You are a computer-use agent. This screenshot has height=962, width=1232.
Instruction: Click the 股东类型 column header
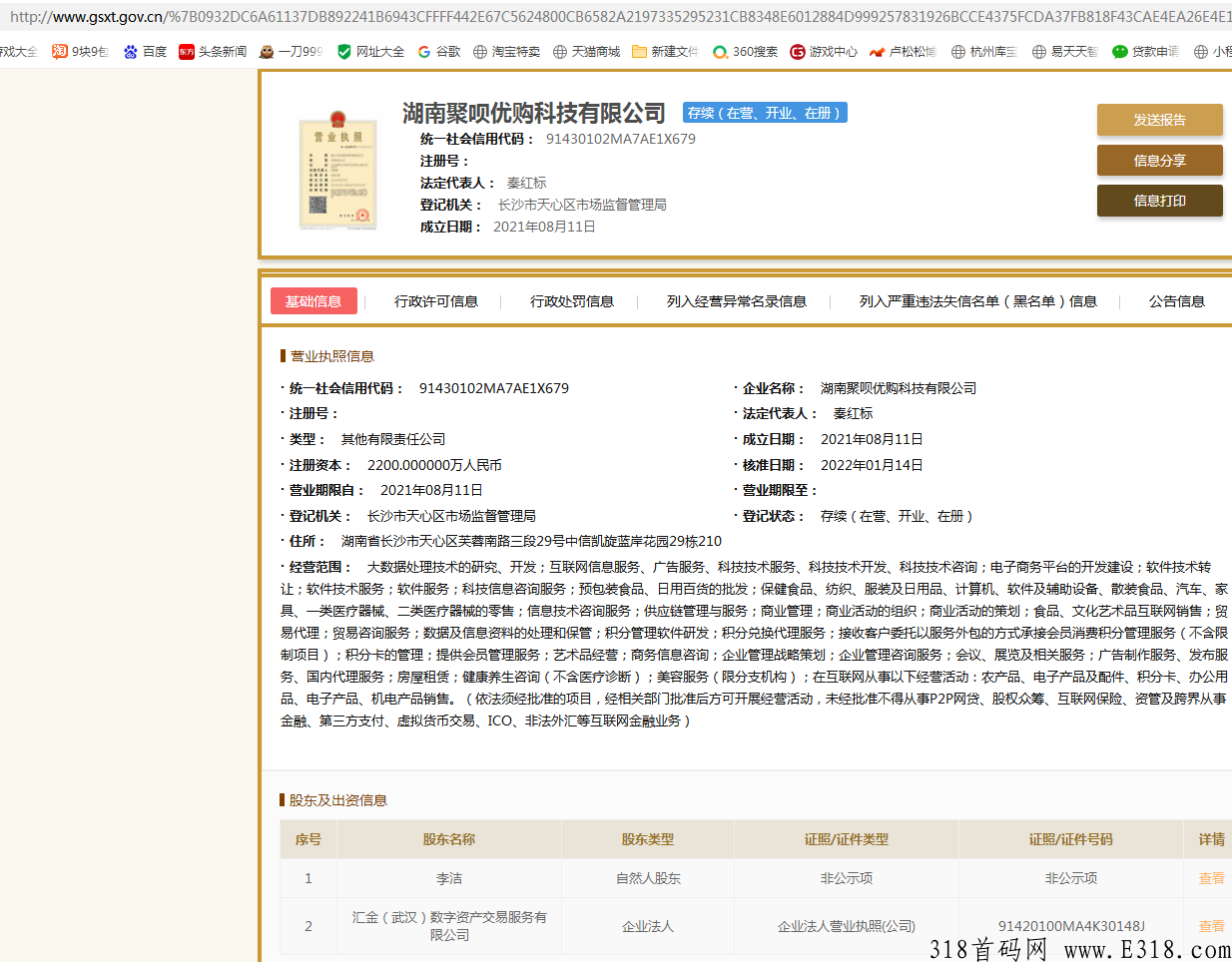(648, 839)
